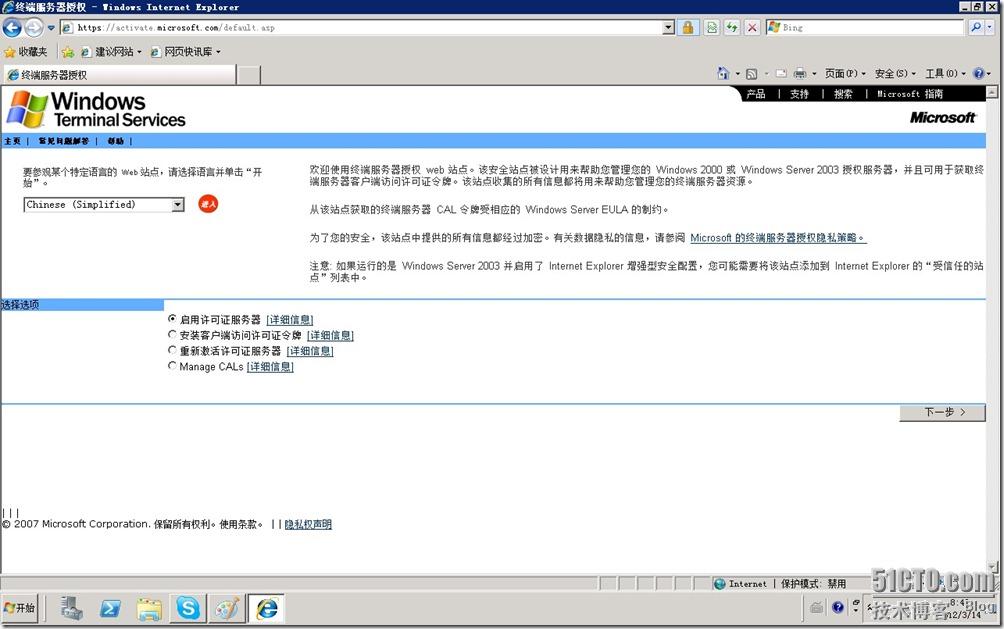Image resolution: width=1004 pixels, height=629 pixels.
Task: Open Microsoft 的终端服务器授权隐私策略 link
Action: [778, 238]
